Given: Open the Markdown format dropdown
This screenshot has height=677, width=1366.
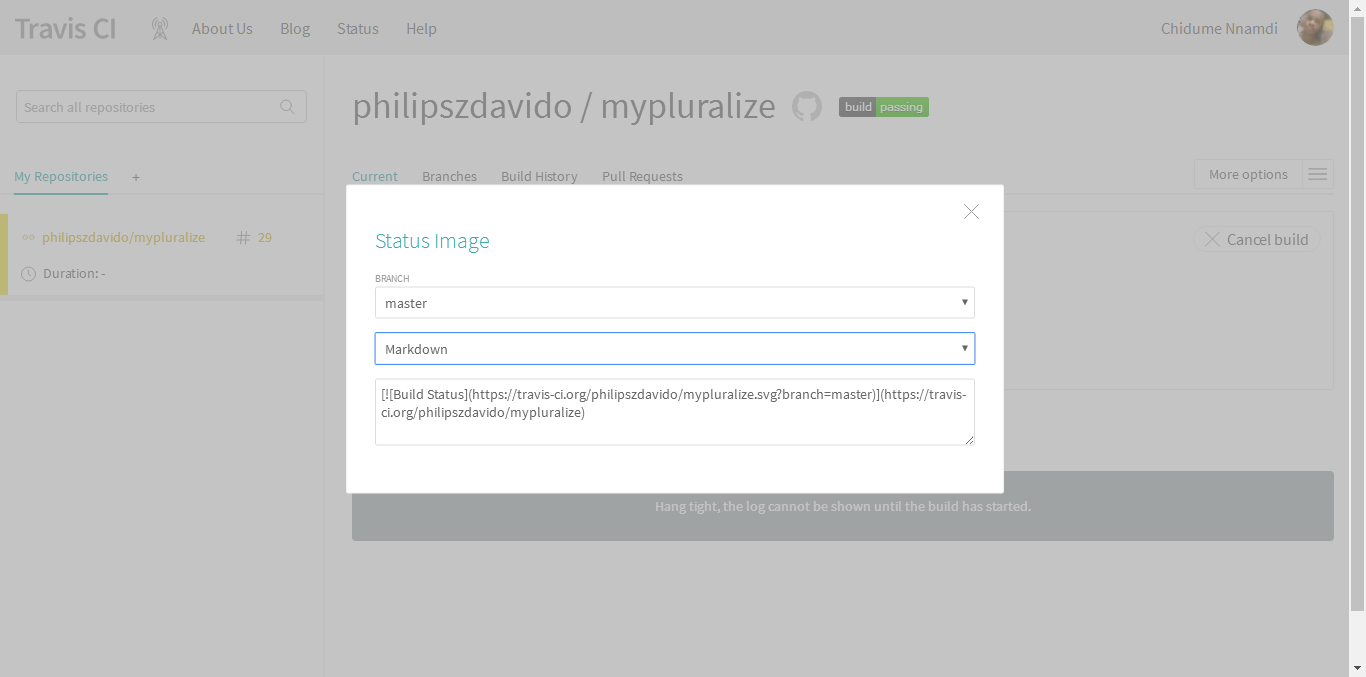Looking at the screenshot, I should click(x=675, y=349).
